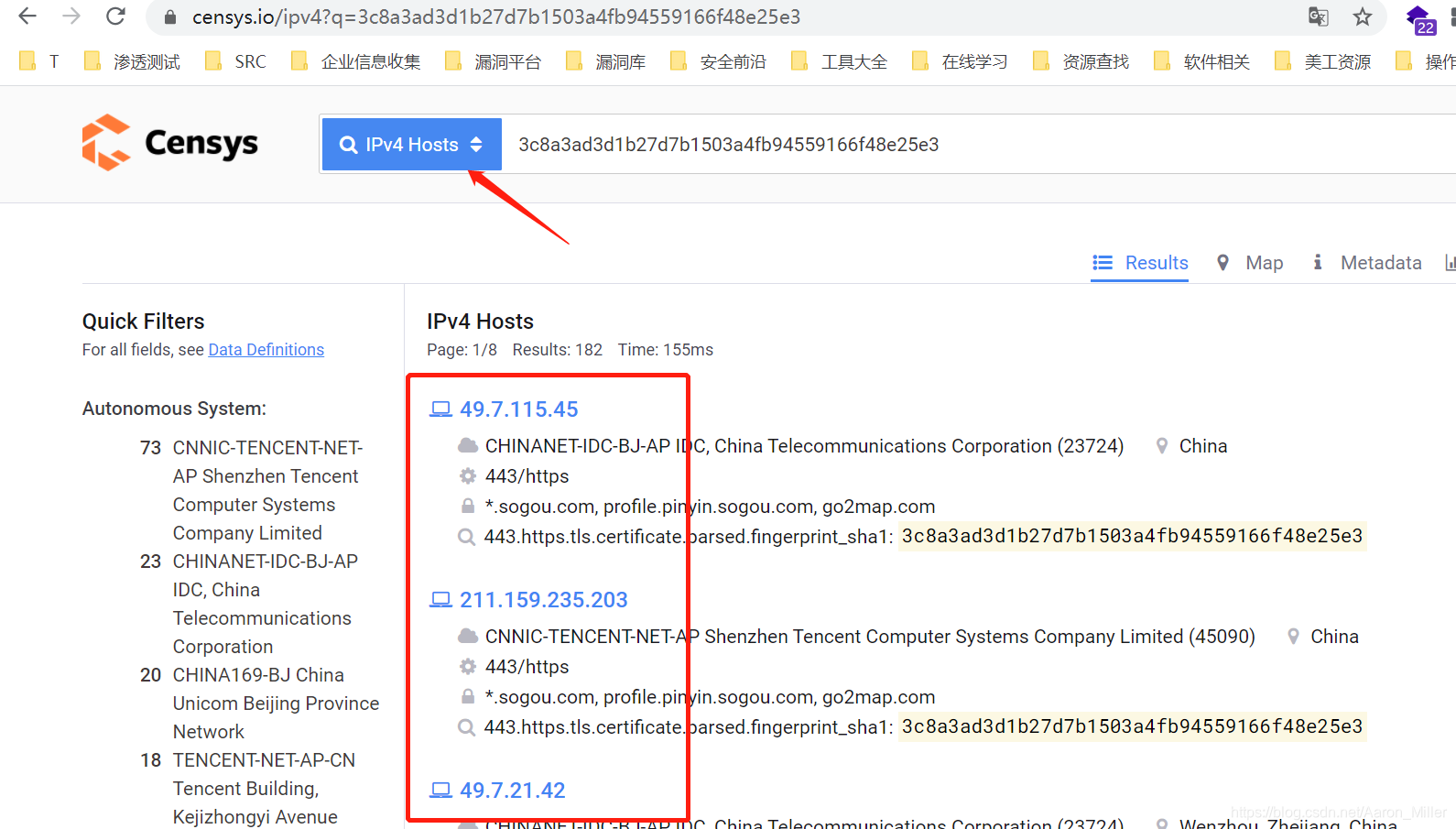Image resolution: width=1456 pixels, height=829 pixels.
Task: Click the laptop icon beside 49.7.21.42
Action: pyautogui.click(x=441, y=791)
